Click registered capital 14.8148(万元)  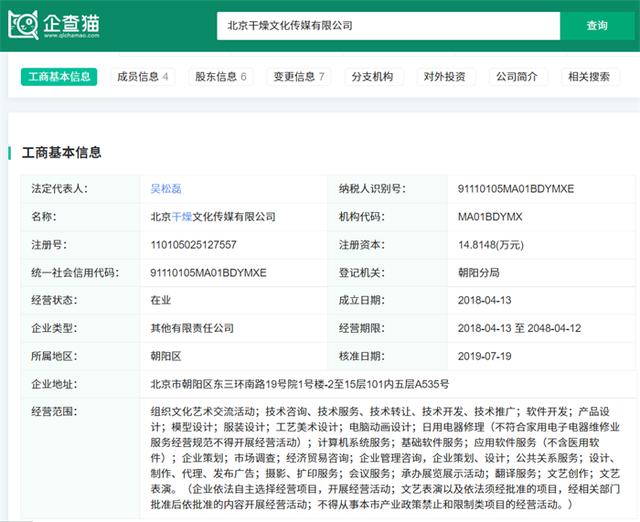(x=491, y=245)
